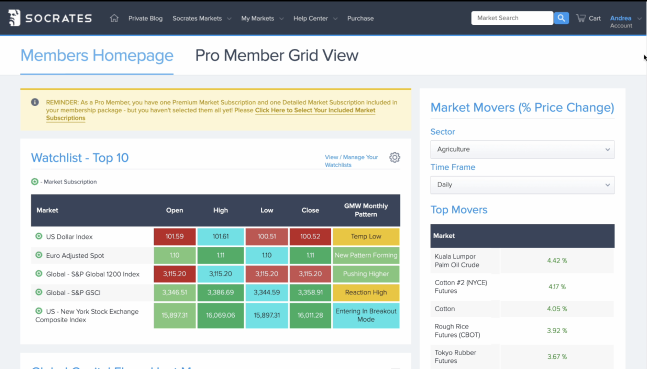
Task: Click the info icon in reminder banner
Action: click(35, 102)
